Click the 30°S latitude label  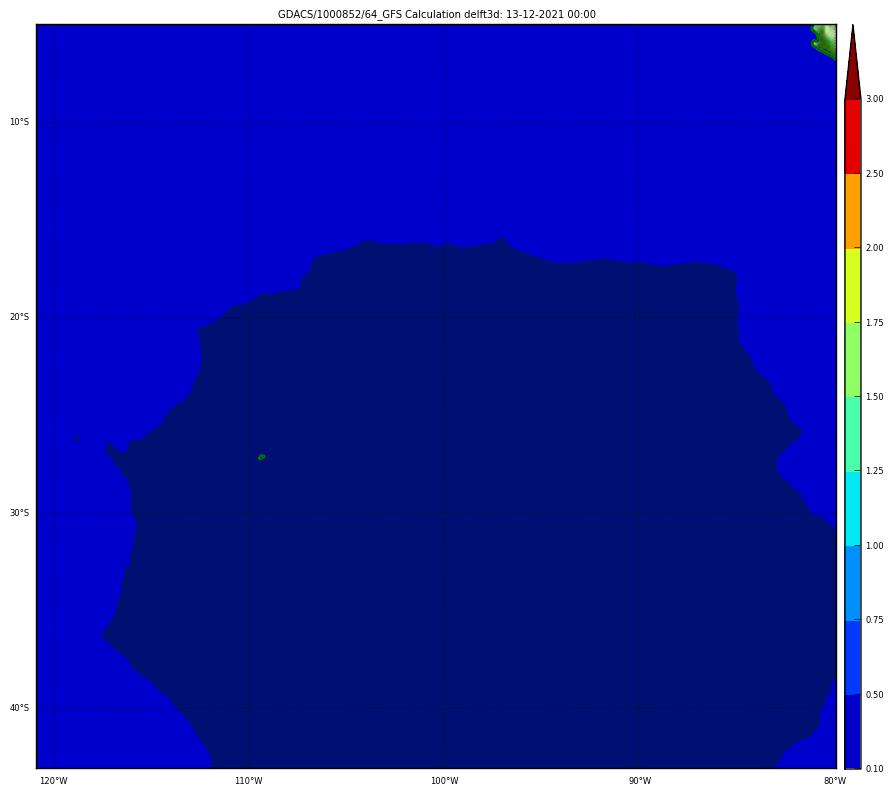click(19, 513)
